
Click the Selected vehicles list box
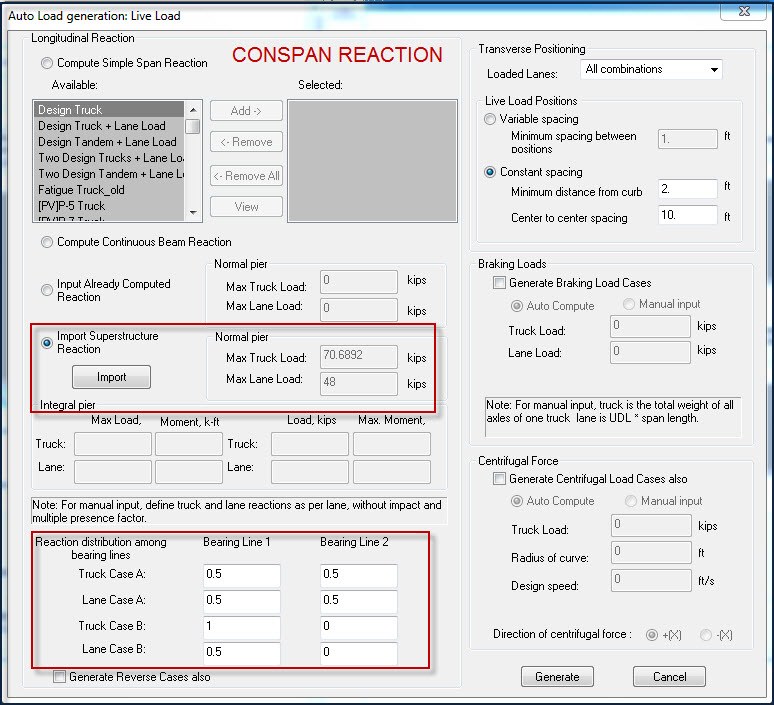point(373,161)
